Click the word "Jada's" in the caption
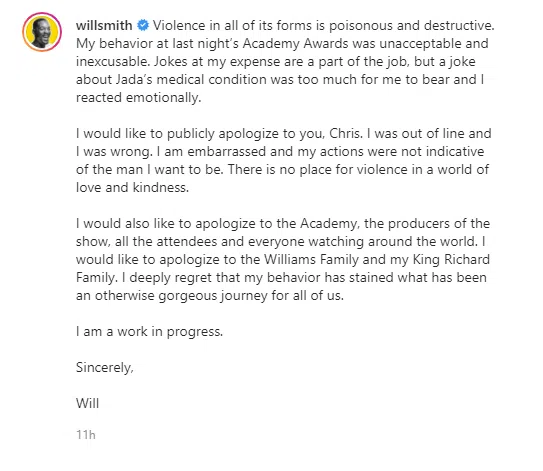543x471 pixels. (134, 80)
